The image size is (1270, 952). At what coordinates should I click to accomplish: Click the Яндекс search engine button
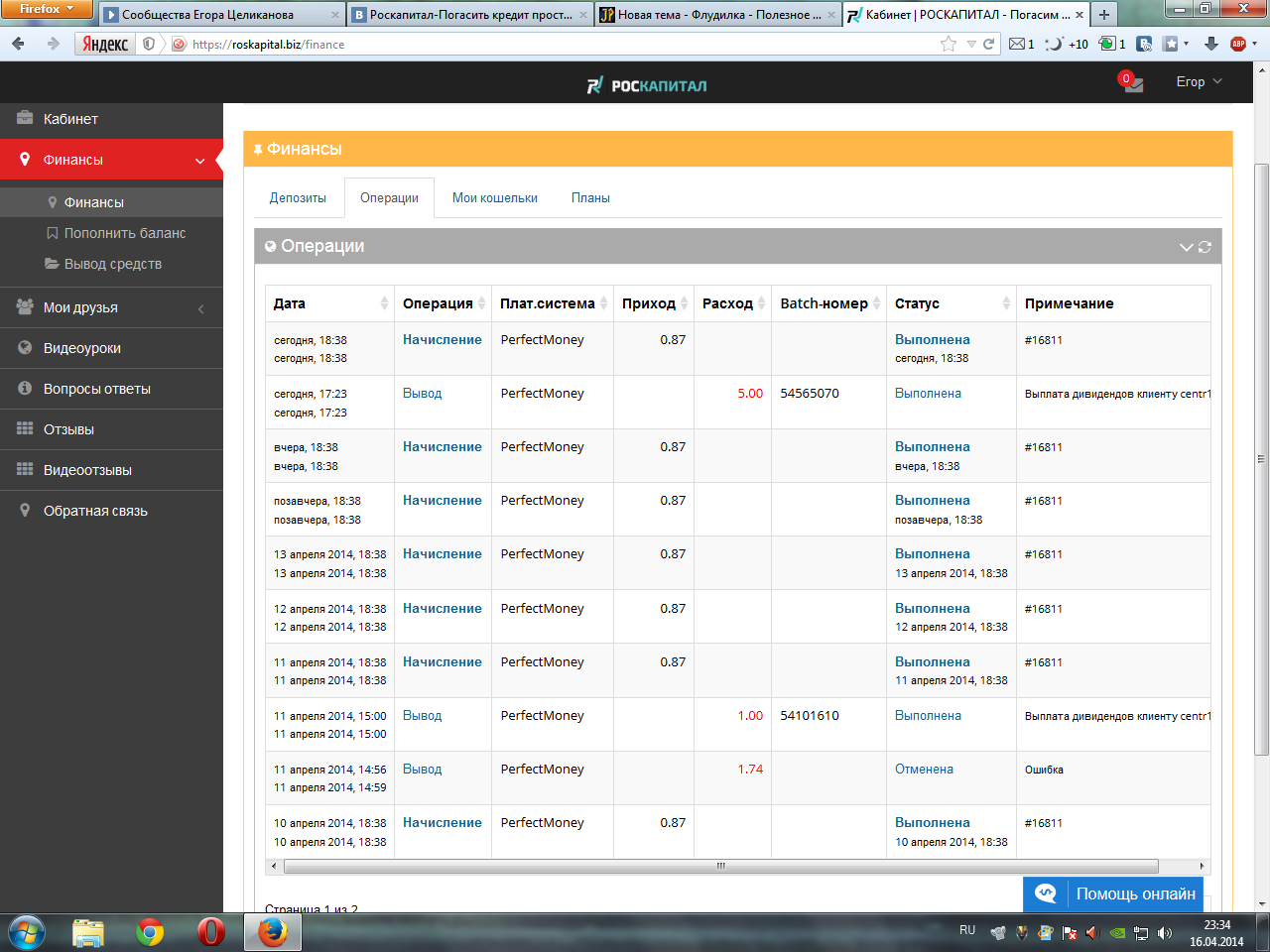105,44
